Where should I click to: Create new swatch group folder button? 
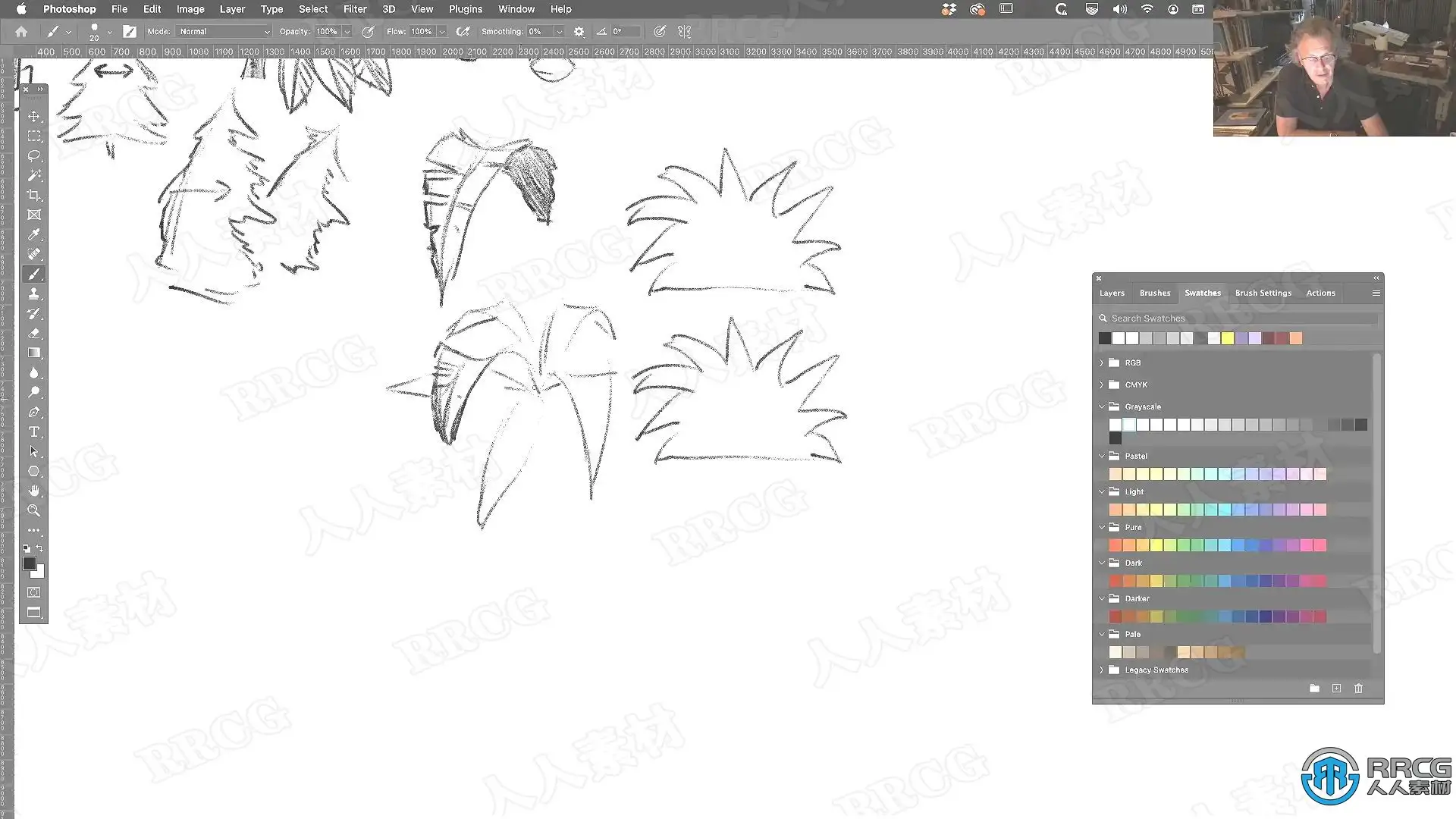tap(1314, 689)
